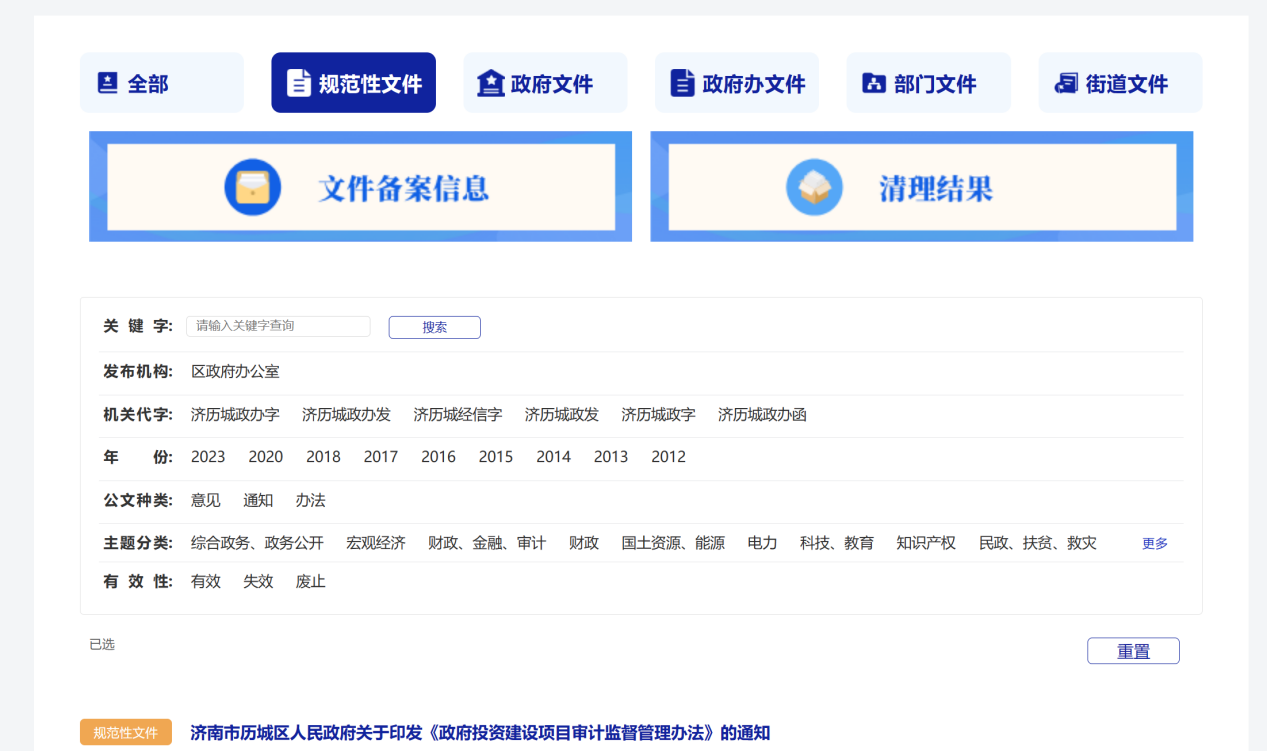Select year 2014
The height and width of the screenshot is (751, 1267).
click(x=554, y=457)
